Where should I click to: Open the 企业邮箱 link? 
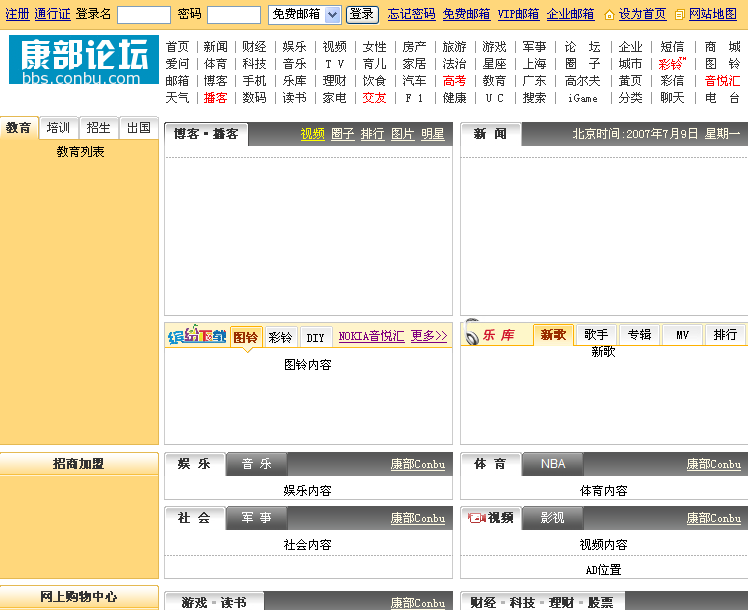coord(571,14)
